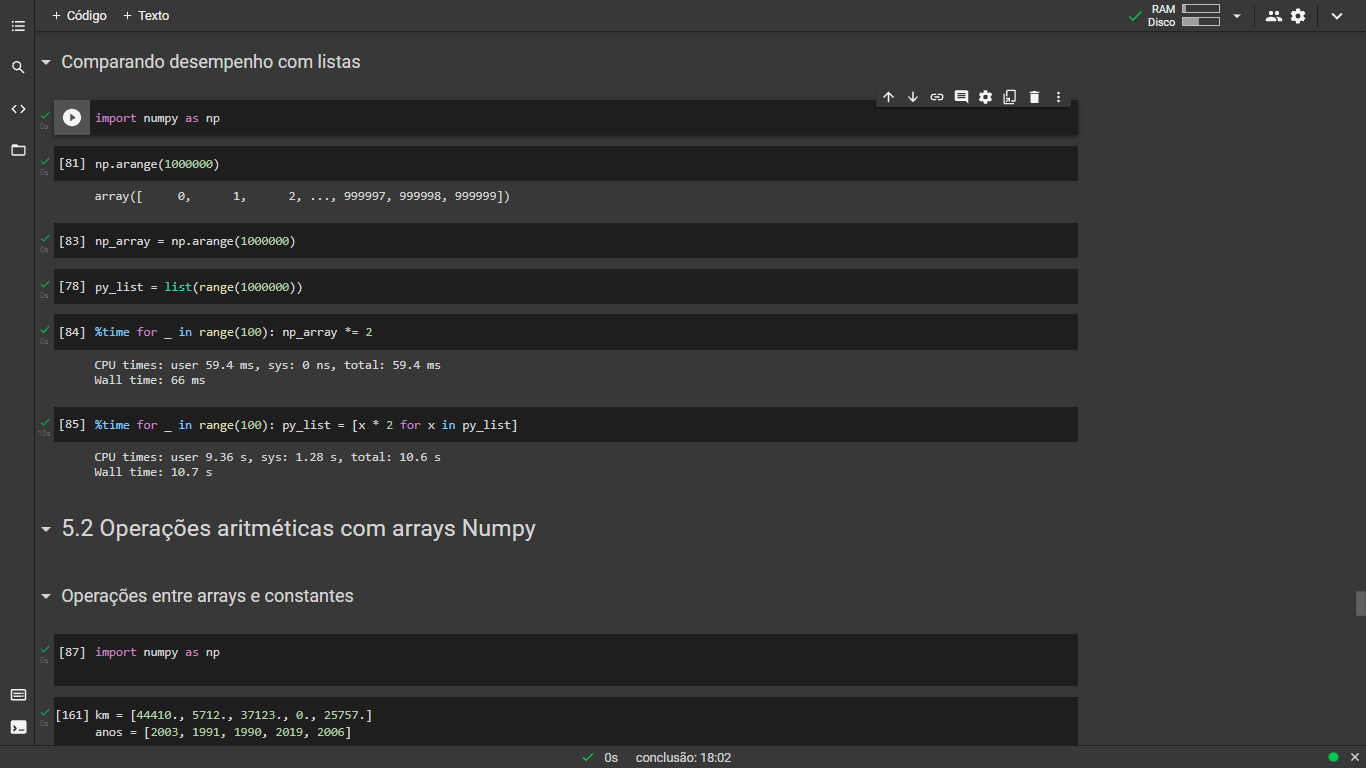Click the 'conclusão: 18:02' status text
The height and width of the screenshot is (768, 1366).
tap(683, 758)
